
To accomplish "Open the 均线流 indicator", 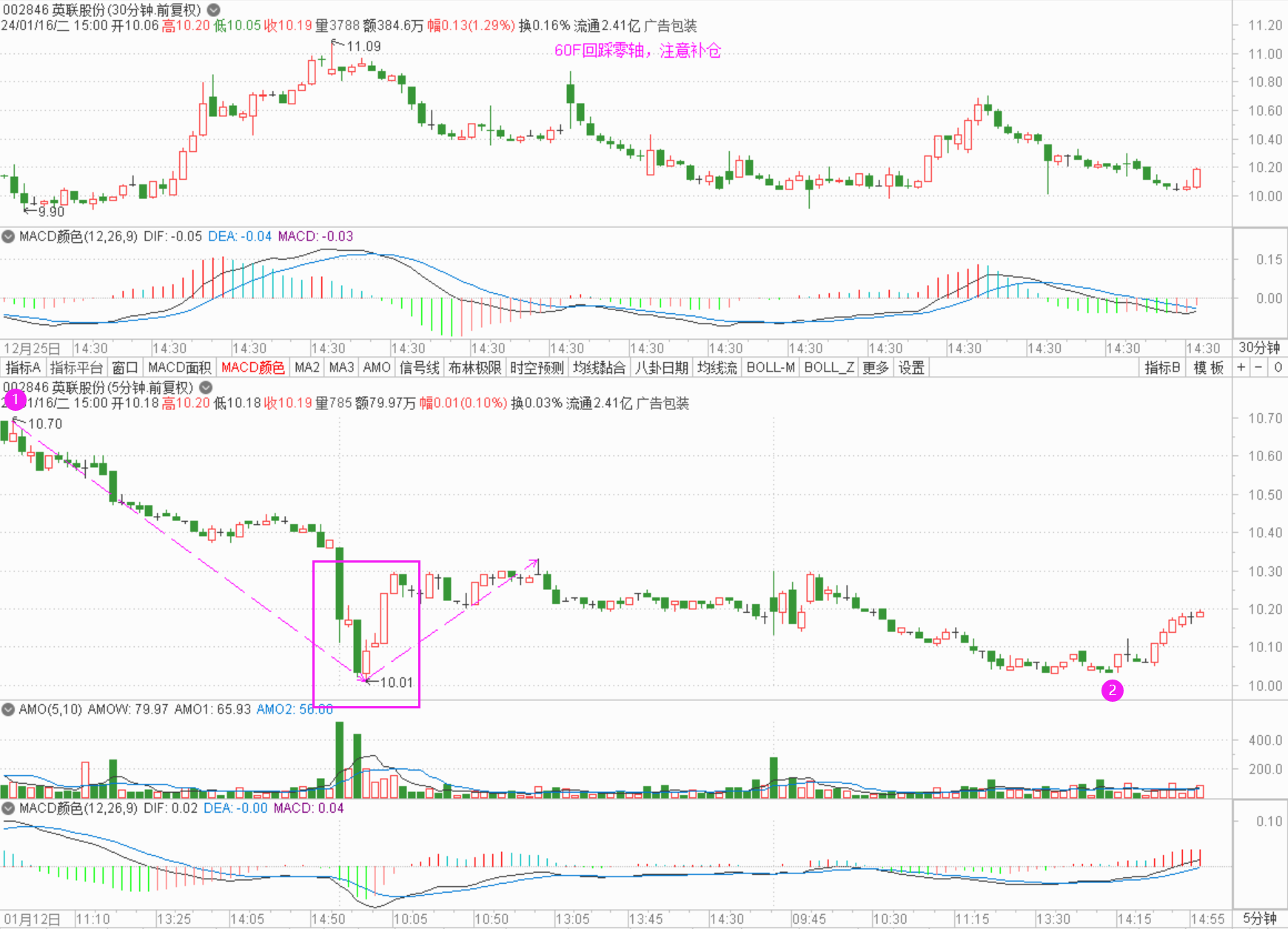I will [x=717, y=367].
